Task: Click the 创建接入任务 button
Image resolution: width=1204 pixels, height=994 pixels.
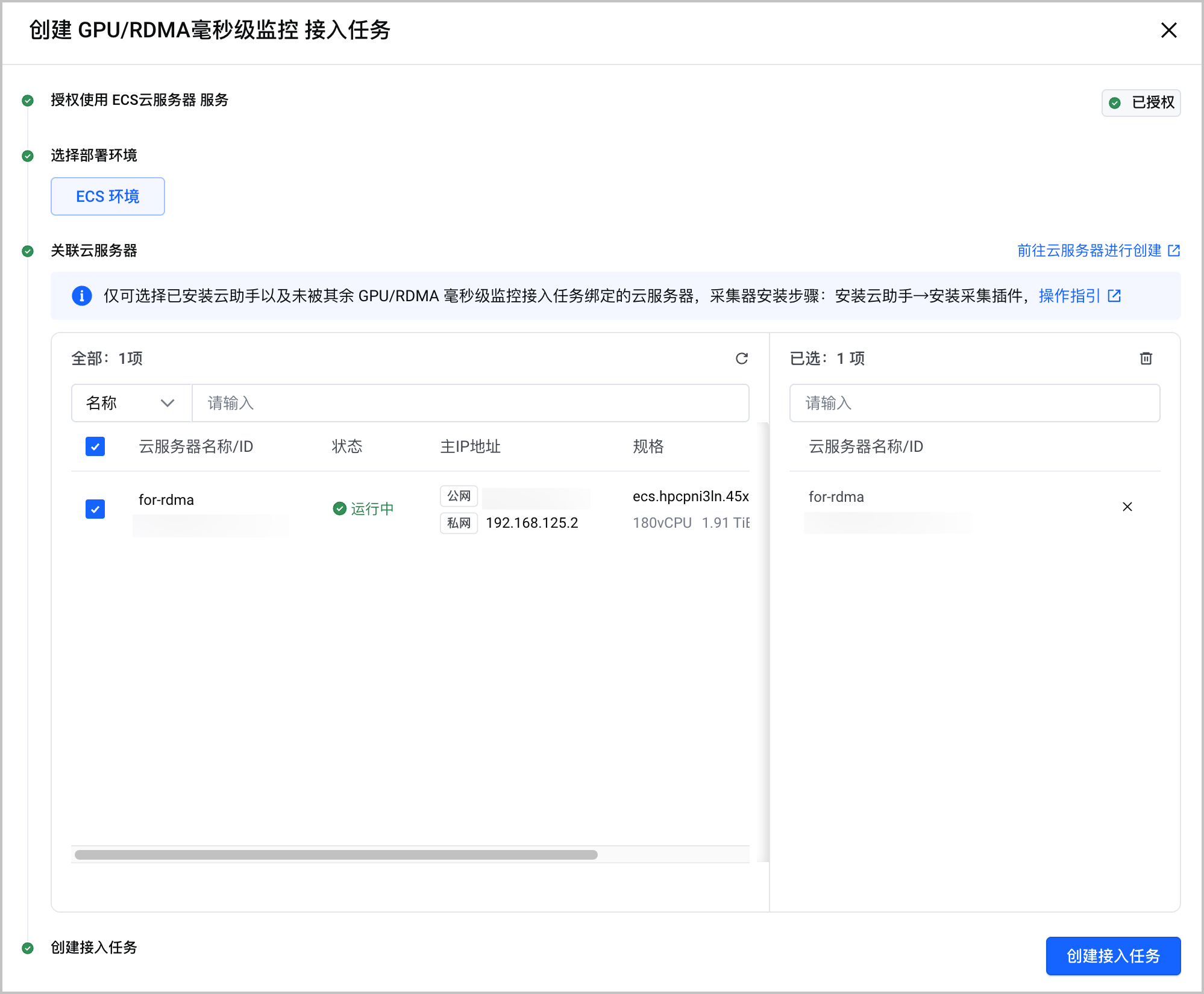Action: point(1113,955)
